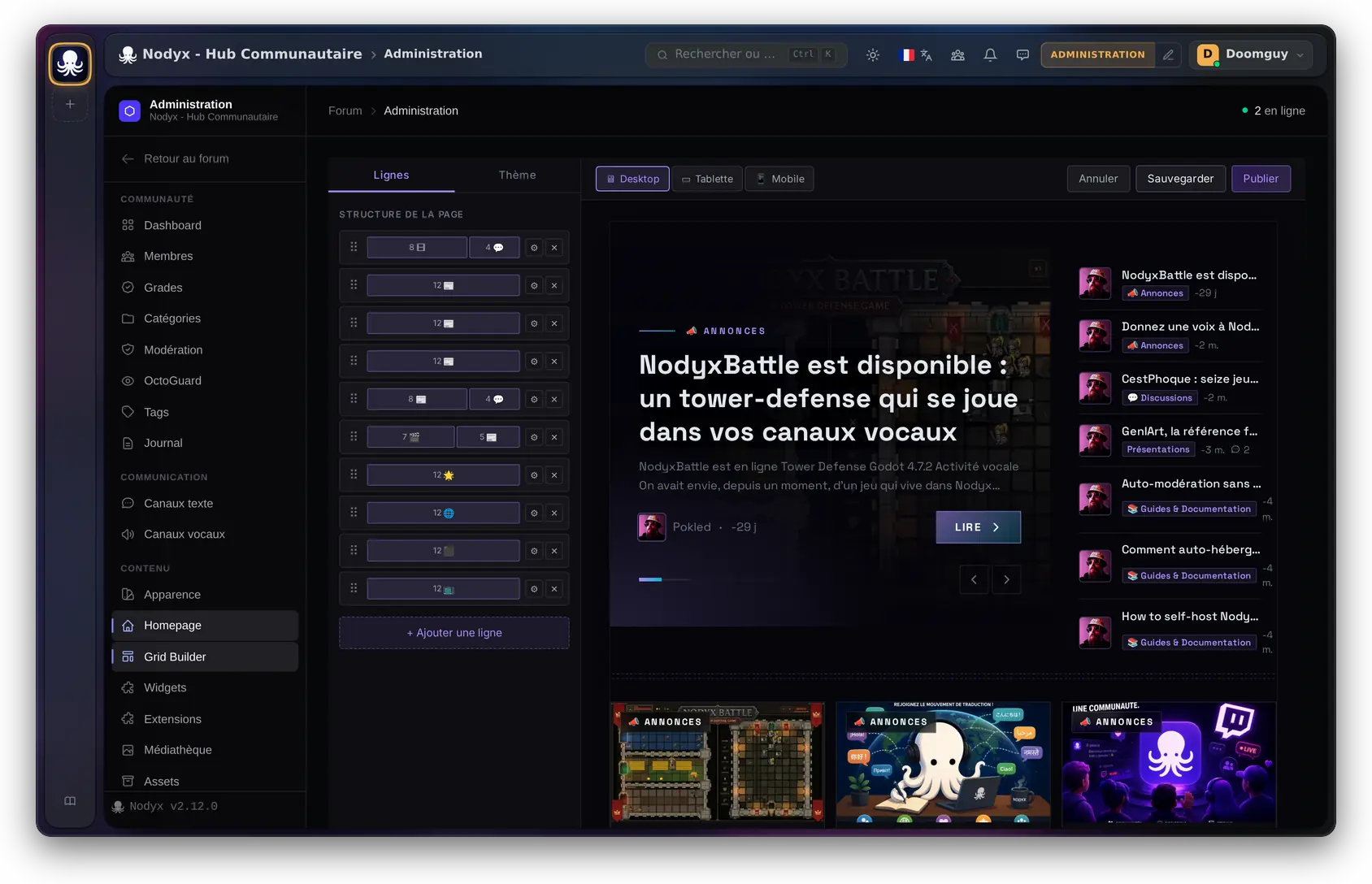This screenshot has width=1372, height=884.
Task: Remove the row with the star widget
Action: pos(554,475)
